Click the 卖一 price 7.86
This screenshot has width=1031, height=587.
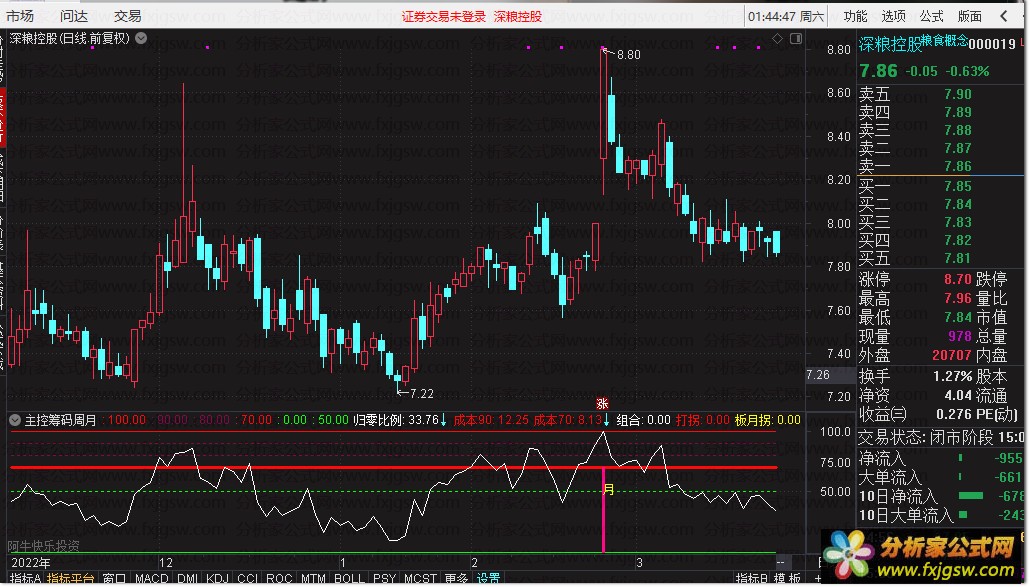pyautogui.click(x=958, y=166)
